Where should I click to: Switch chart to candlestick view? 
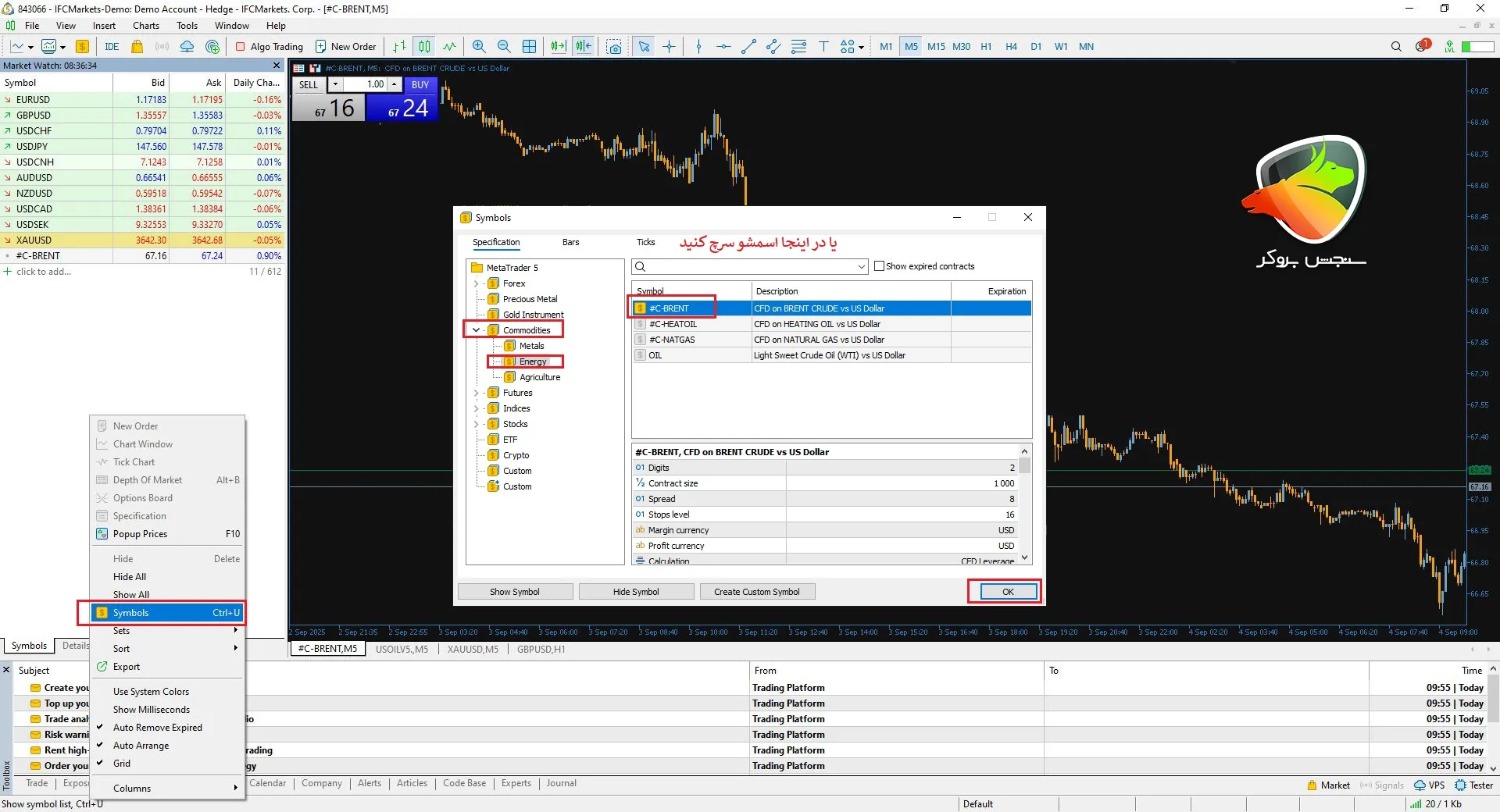(x=424, y=47)
